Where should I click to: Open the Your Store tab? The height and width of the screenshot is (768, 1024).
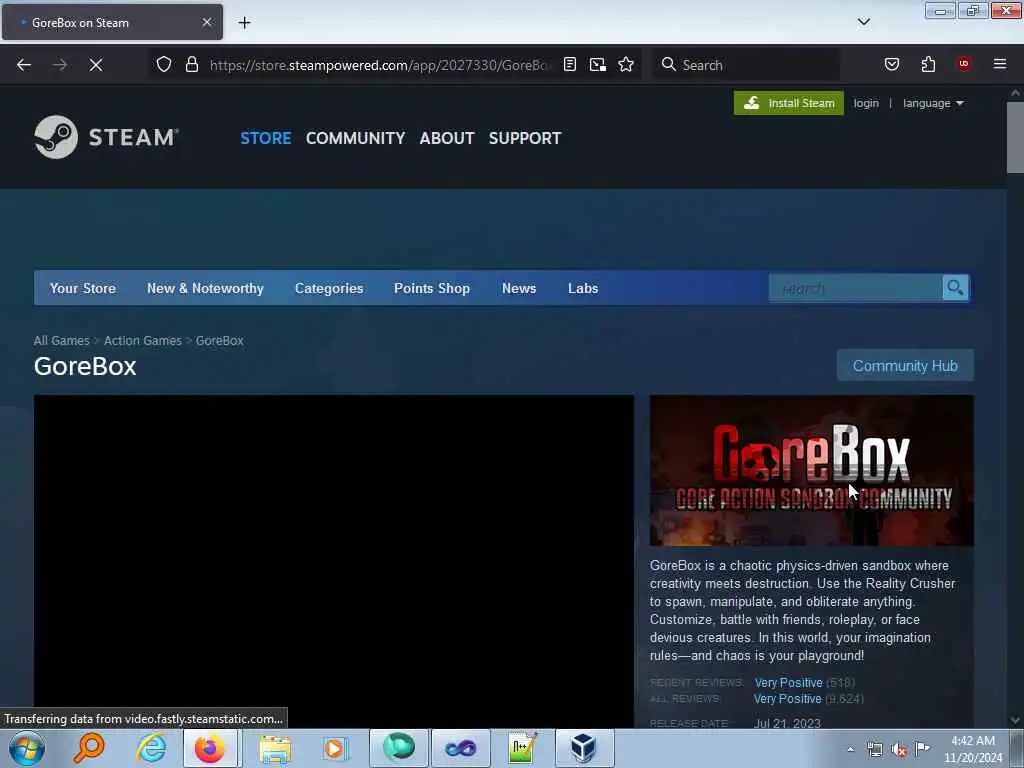pyautogui.click(x=83, y=288)
